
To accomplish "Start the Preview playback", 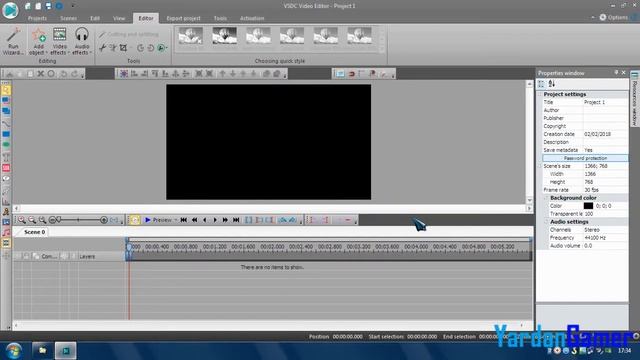I will point(158,220).
